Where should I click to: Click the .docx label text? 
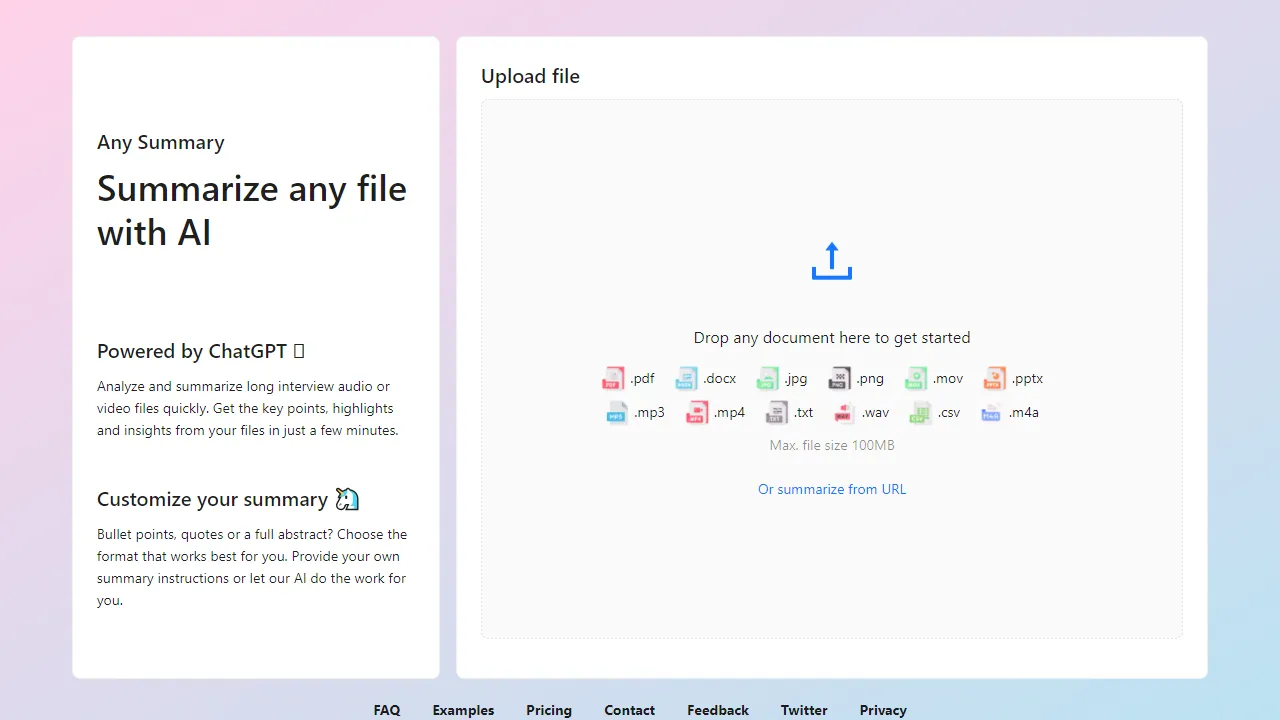(x=719, y=378)
